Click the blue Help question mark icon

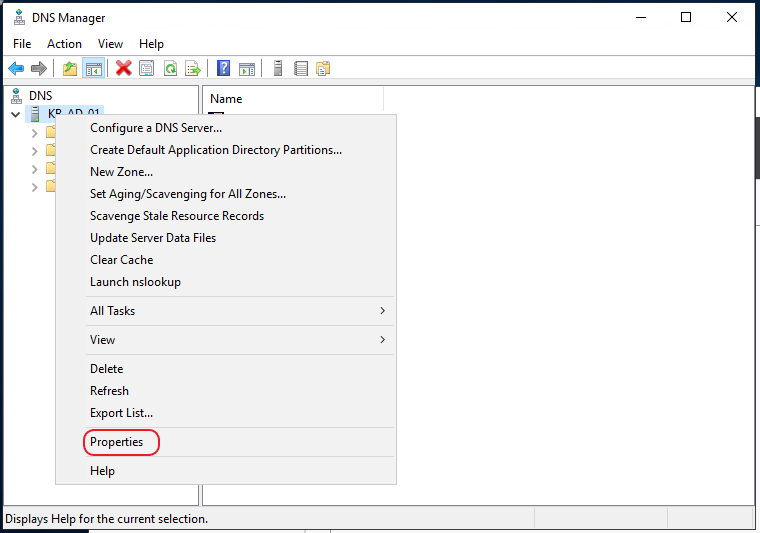[x=223, y=68]
